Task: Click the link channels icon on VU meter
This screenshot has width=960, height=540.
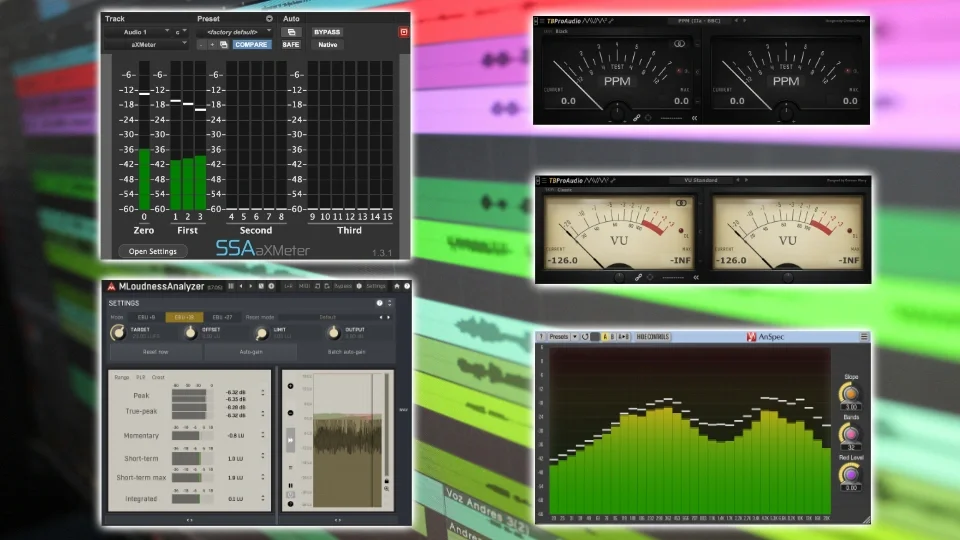Action: (639, 277)
